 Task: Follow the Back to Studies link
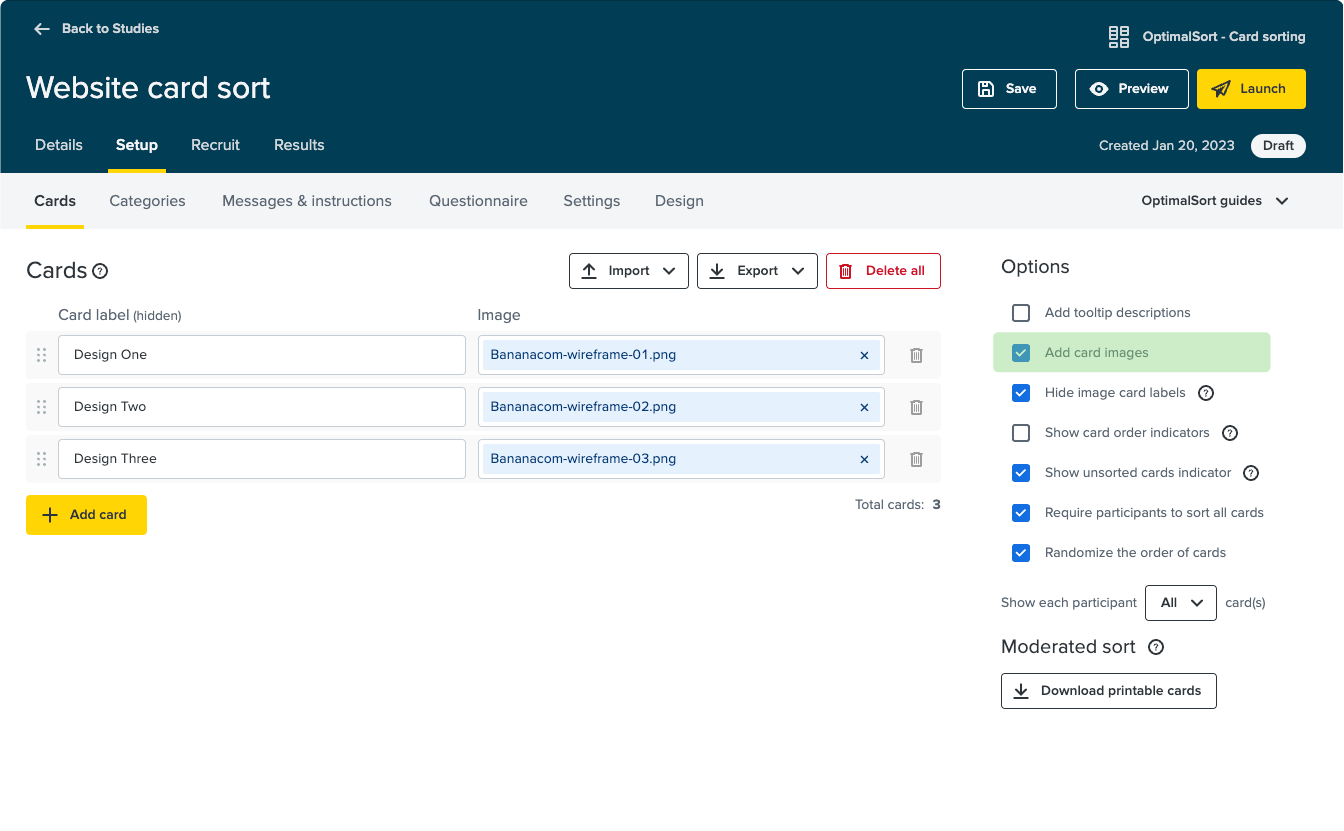[110, 29]
